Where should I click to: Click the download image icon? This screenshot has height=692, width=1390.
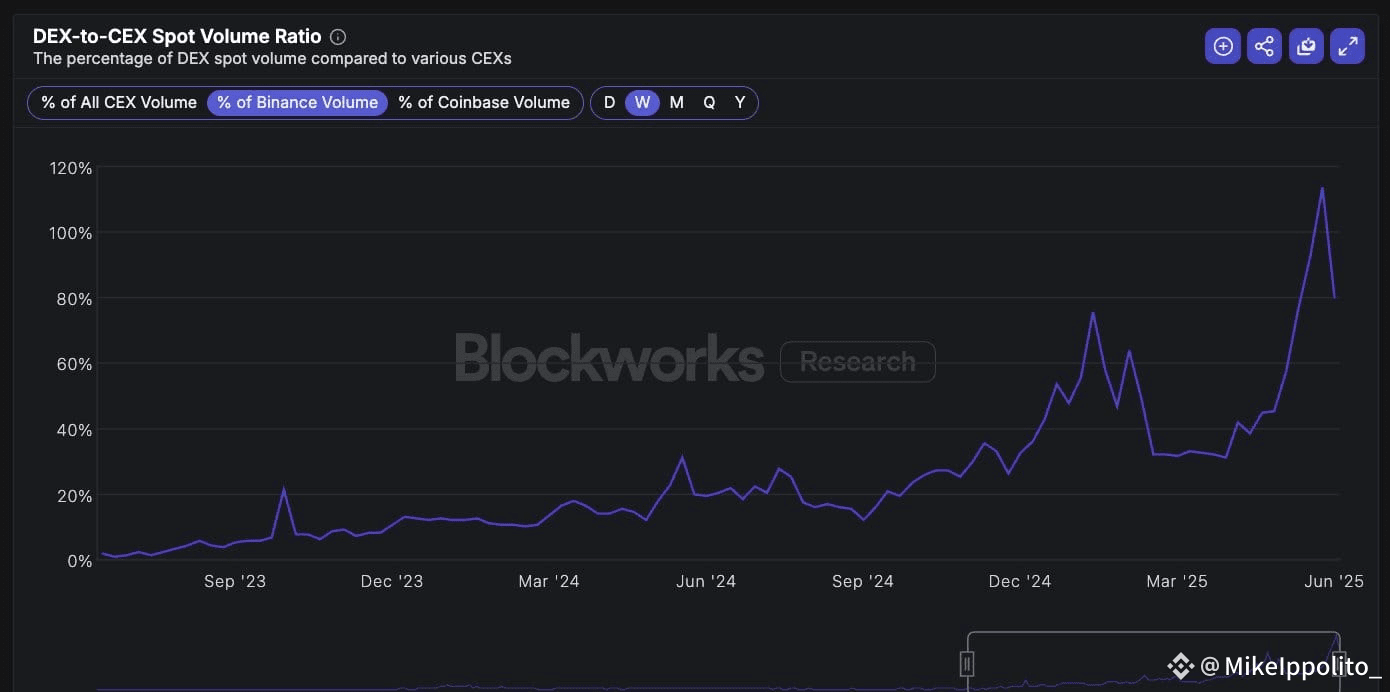pyautogui.click(x=1306, y=46)
